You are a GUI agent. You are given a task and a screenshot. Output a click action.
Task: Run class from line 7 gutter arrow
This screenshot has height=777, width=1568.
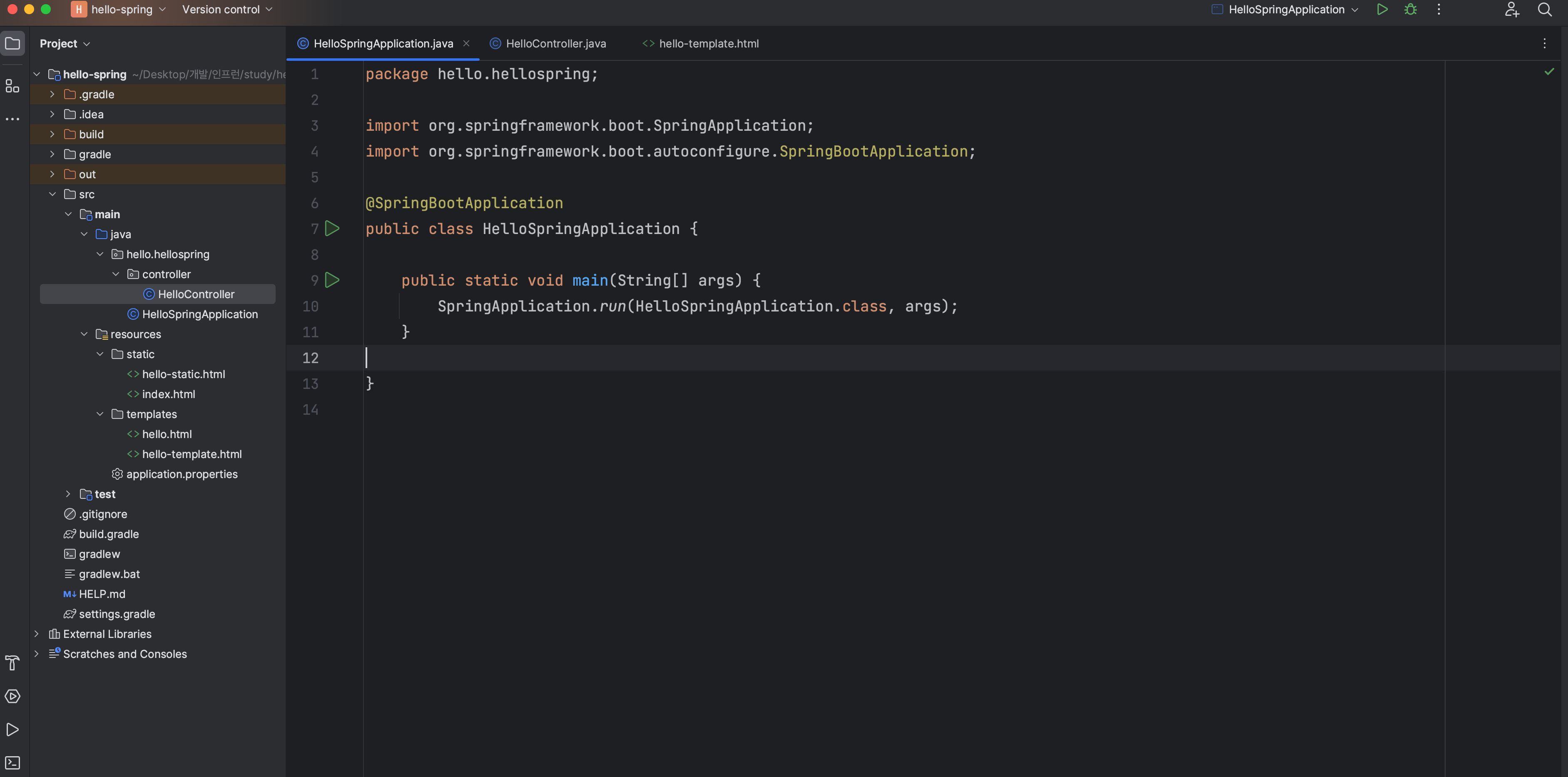332,228
